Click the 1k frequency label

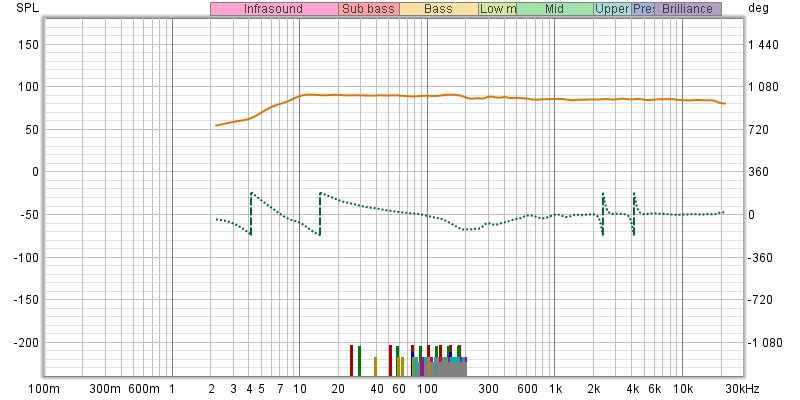pyautogui.click(x=555, y=389)
